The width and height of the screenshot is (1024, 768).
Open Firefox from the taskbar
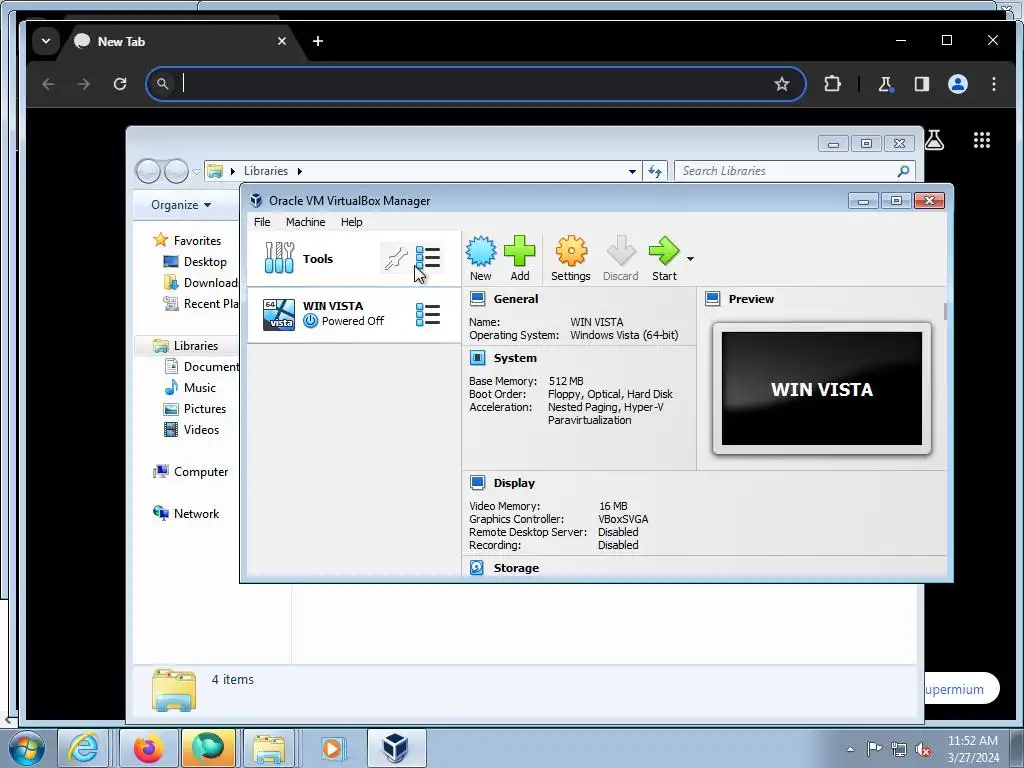tap(149, 748)
